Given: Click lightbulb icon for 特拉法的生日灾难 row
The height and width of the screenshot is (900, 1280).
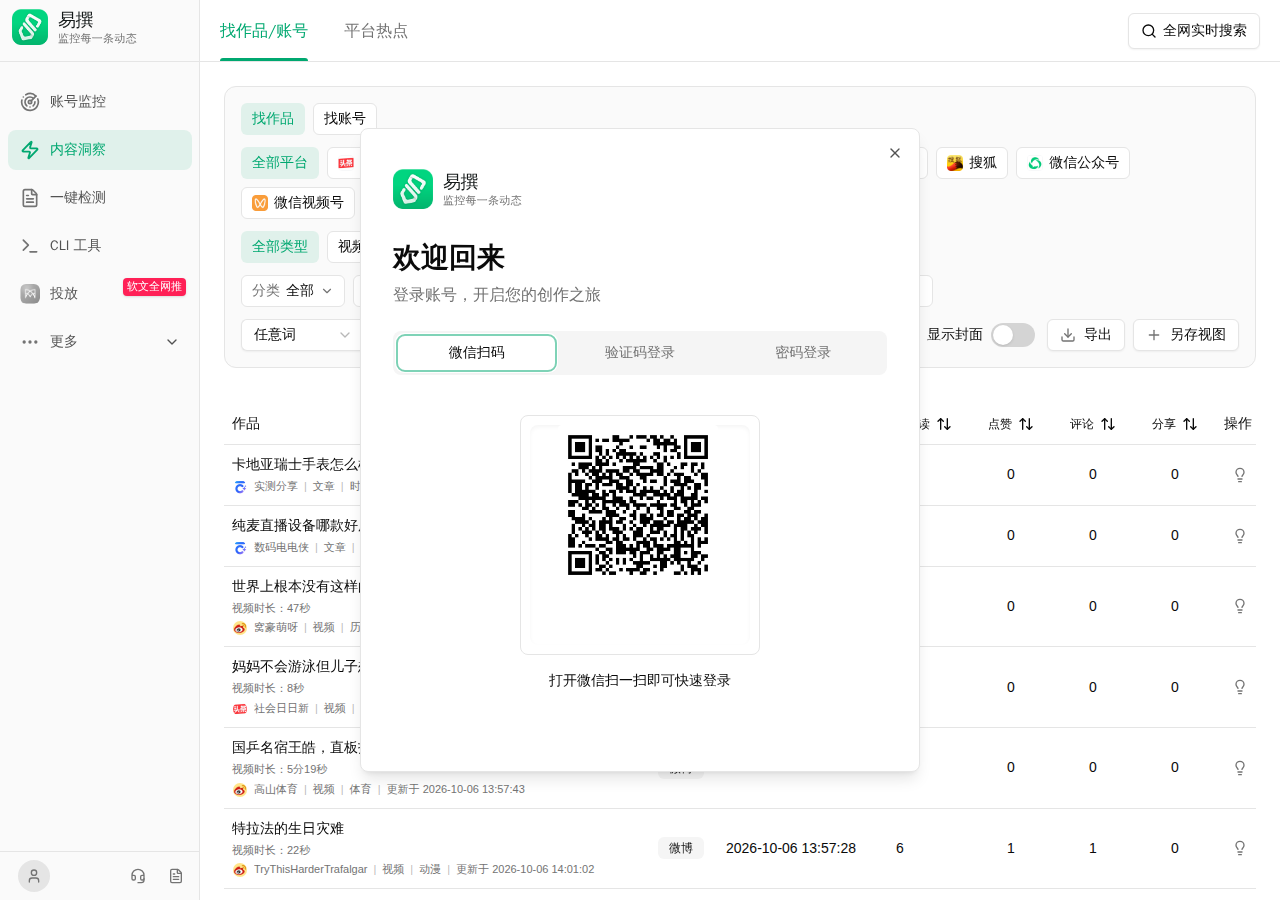Looking at the screenshot, I should pyautogui.click(x=1240, y=848).
